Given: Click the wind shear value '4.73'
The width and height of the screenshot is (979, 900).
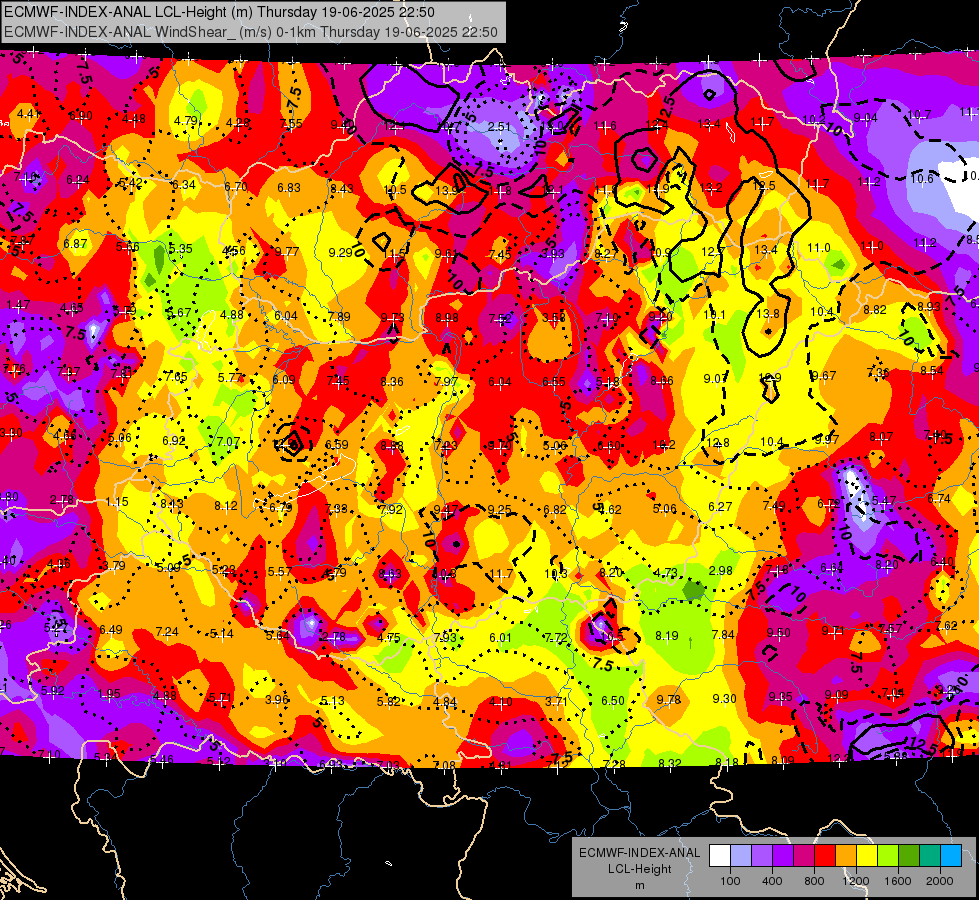Looking at the screenshot, I should 666,572.
